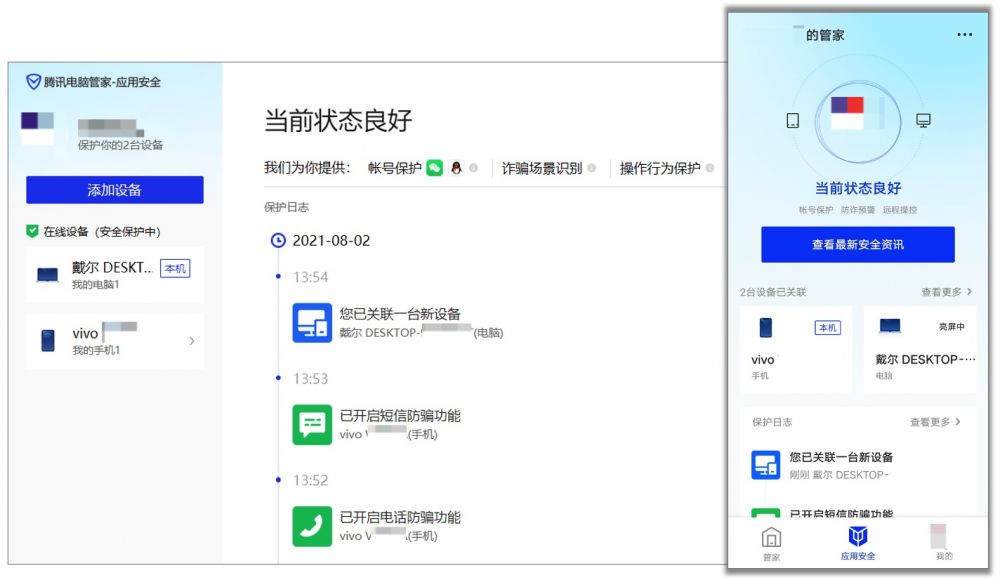The image size is (1000, 580).
Task: Open the three-dot menu in mobile panel
Action: tap(964, 34)
